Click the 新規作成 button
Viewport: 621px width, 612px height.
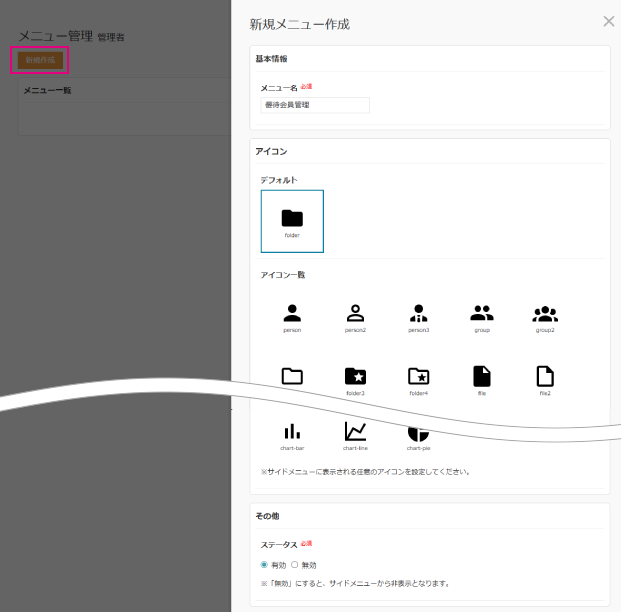point(40,60)
